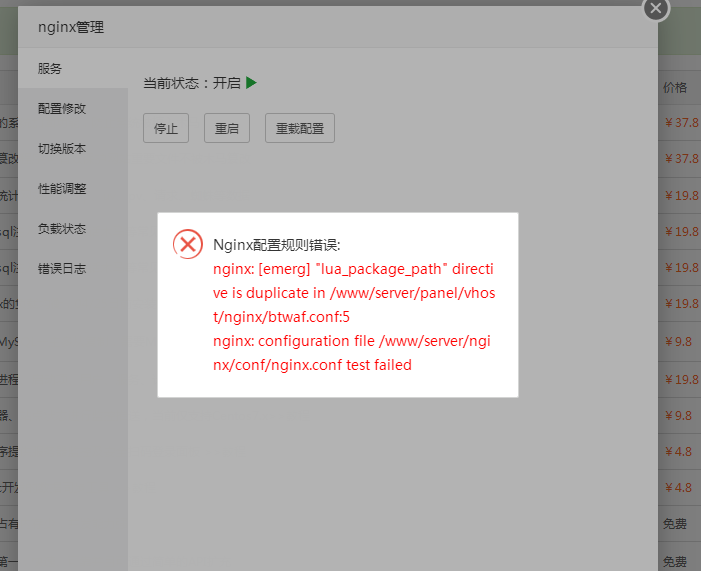Close the nginx管理 dialog with X
This screenshot has width=701, height=571.
pos(656,8)
